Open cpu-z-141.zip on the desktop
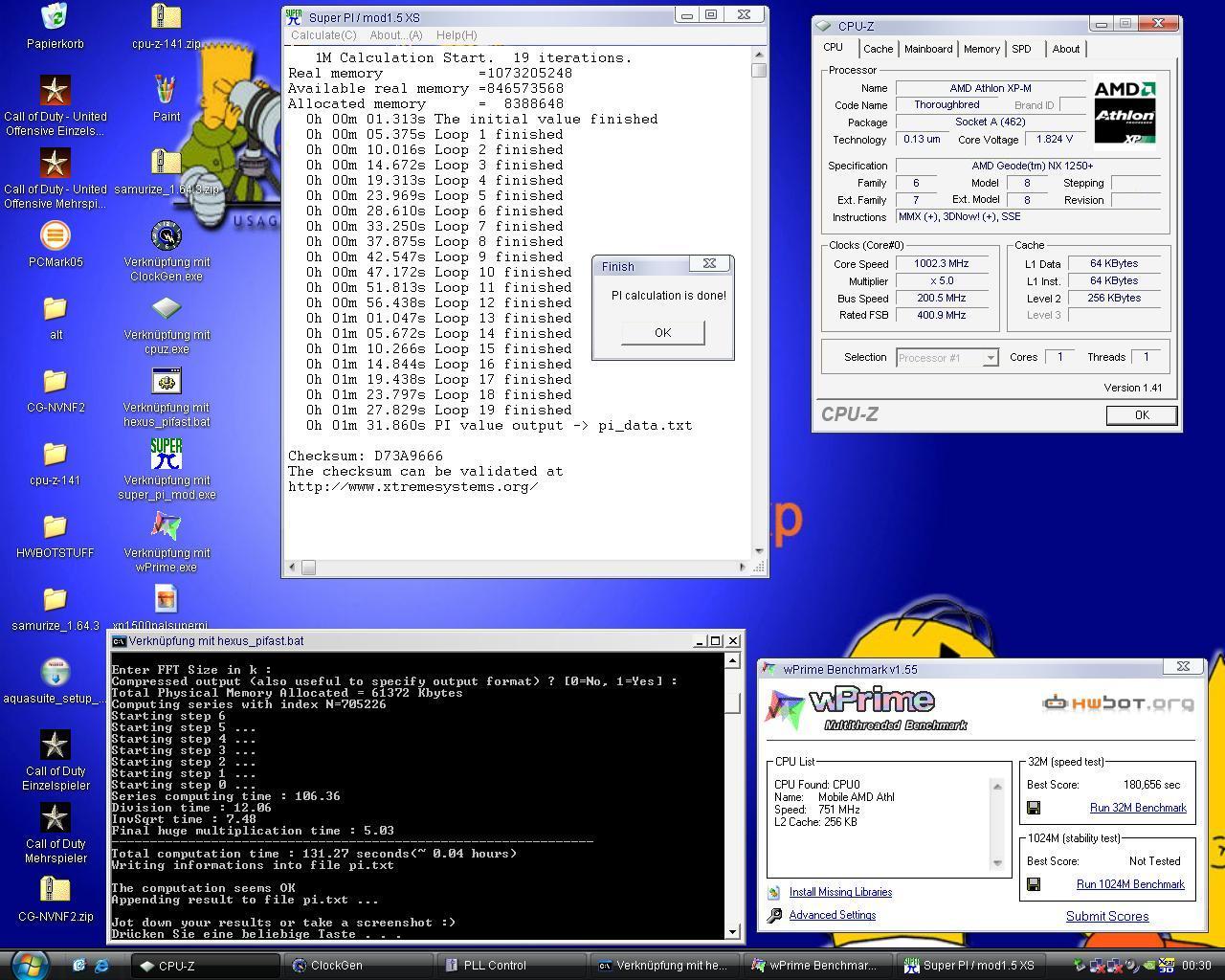 coord(167,17)
